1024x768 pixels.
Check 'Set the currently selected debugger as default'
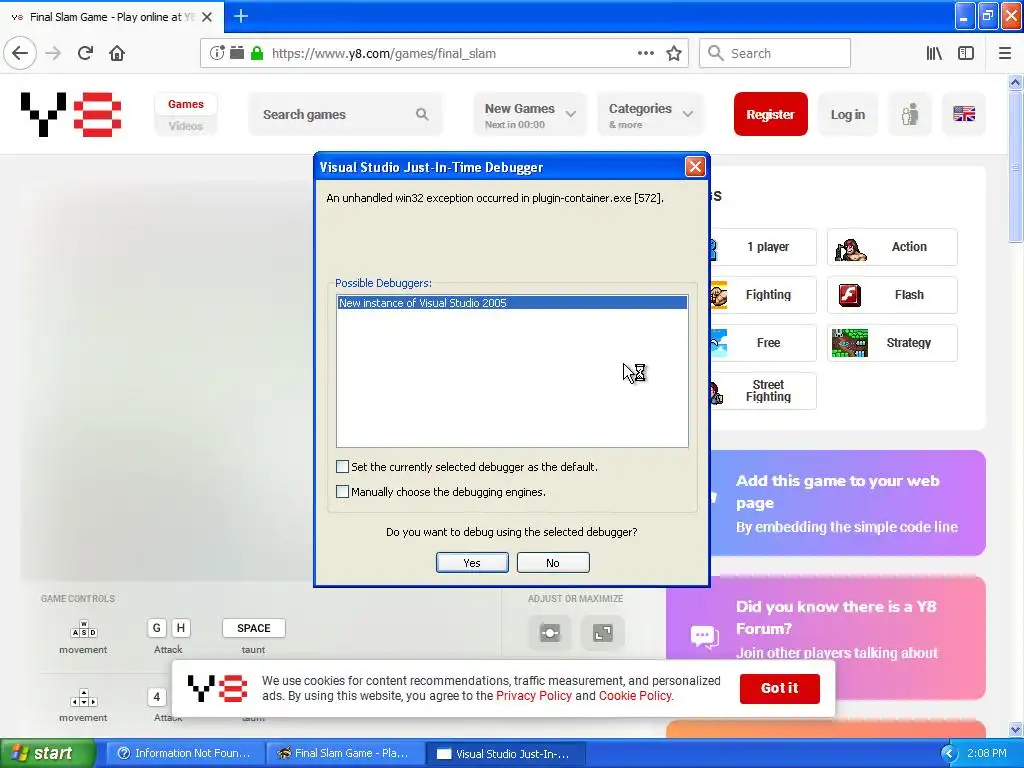pos(342,466)
